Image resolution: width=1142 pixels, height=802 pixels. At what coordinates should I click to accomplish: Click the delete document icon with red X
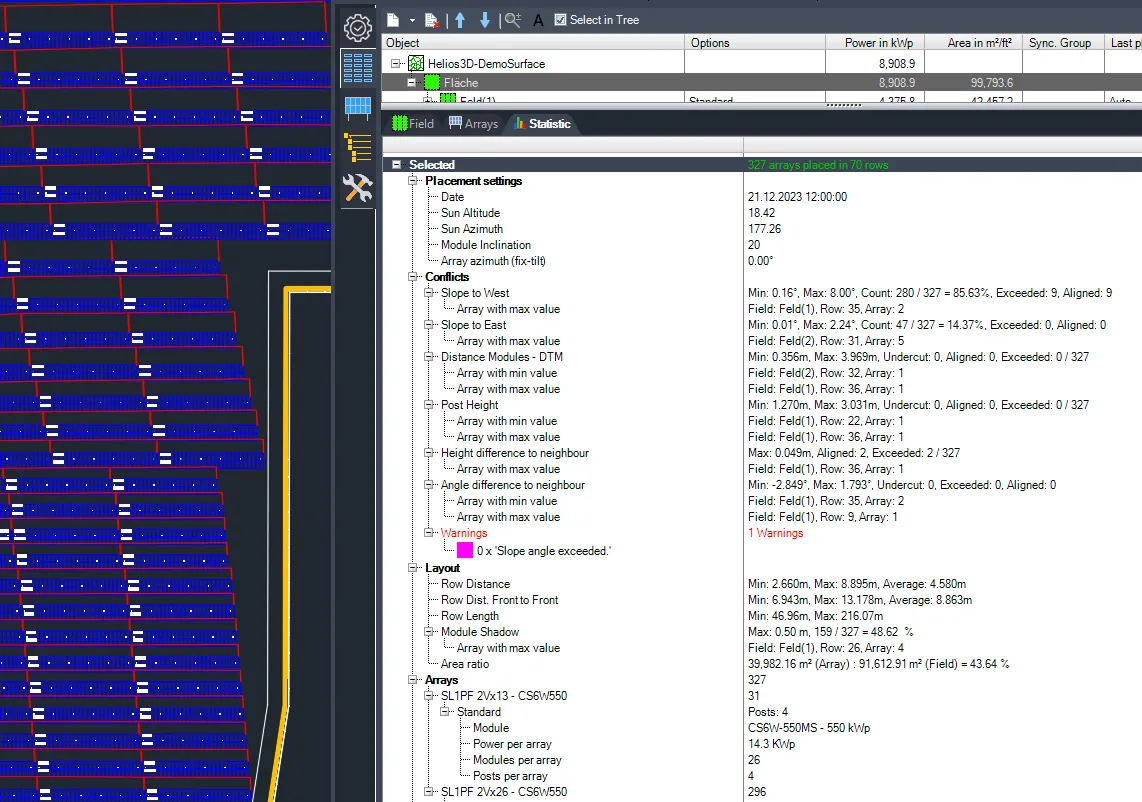(432, 19)
